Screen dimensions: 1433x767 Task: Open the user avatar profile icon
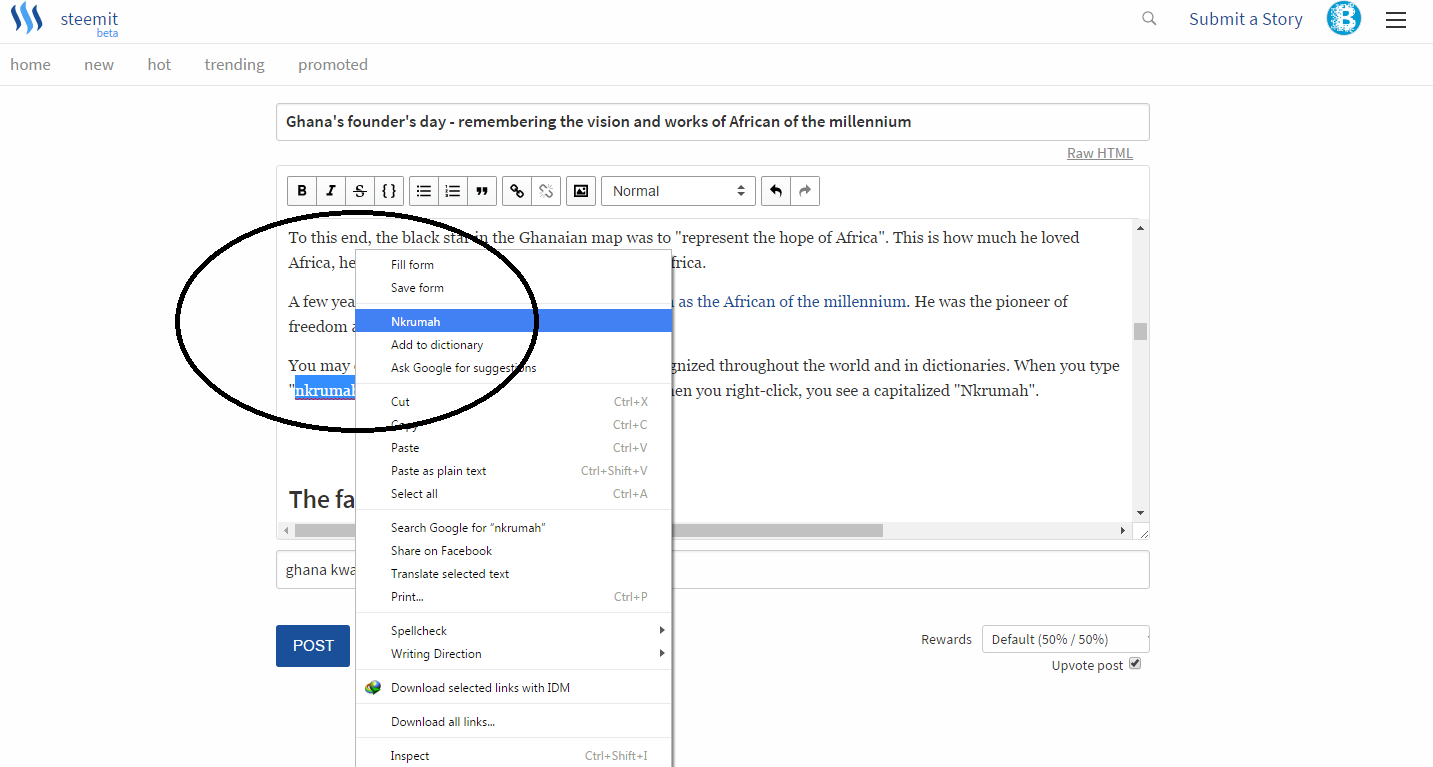coord(1344,19)
